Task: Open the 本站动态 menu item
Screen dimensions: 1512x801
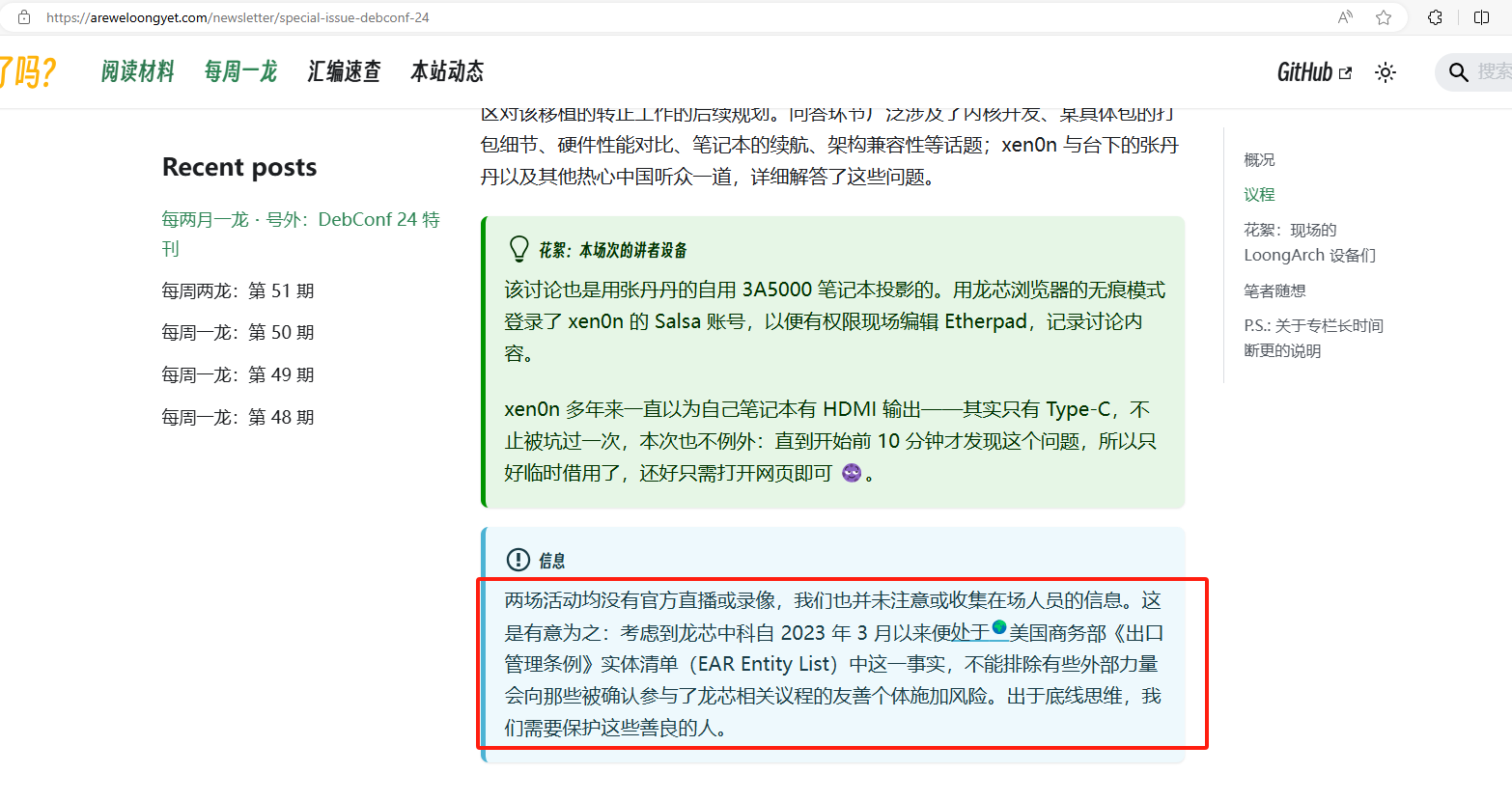Action: [x=447, y=71]
